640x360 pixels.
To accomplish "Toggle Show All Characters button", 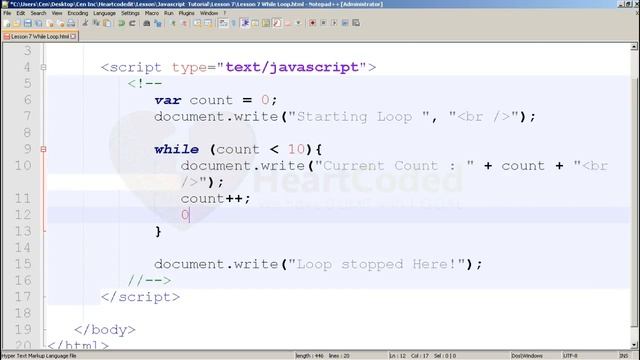I will point(233,23).
